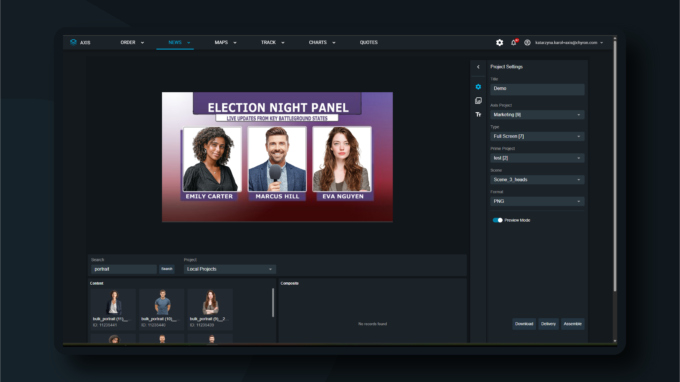Open the image layers sidebar icon

point(478,101)
